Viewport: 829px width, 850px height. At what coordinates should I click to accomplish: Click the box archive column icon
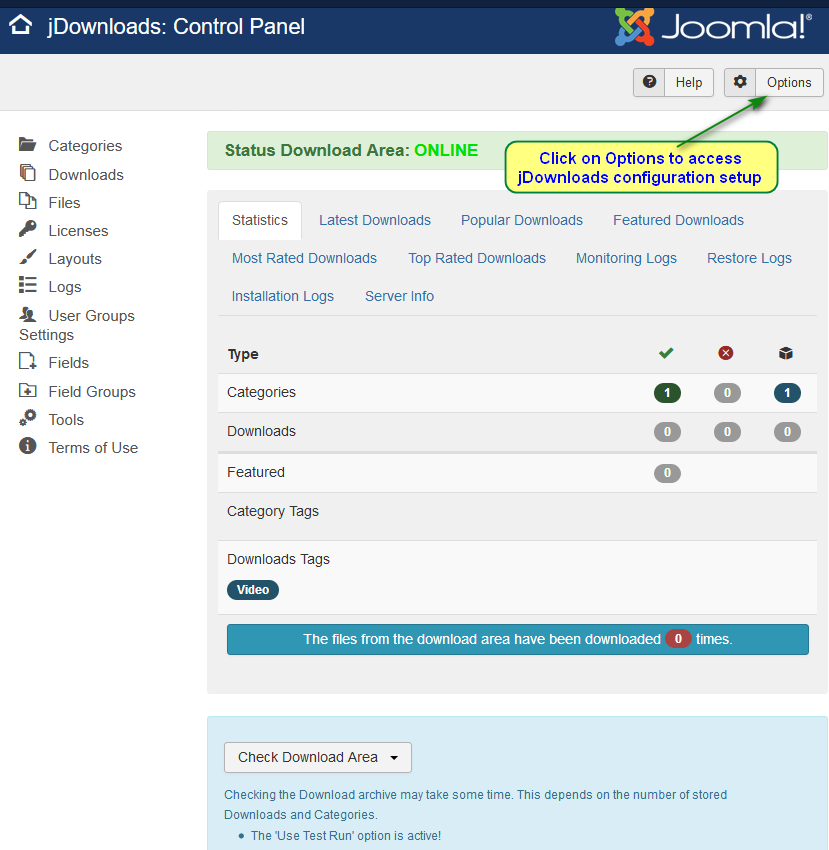pyautogui.click(x=786, y=353)
